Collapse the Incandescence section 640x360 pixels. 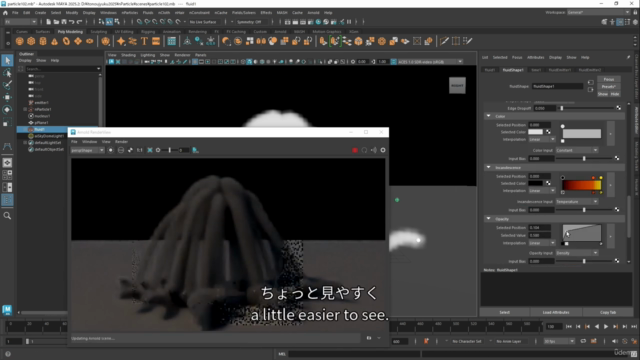click(x=489, y=167)
